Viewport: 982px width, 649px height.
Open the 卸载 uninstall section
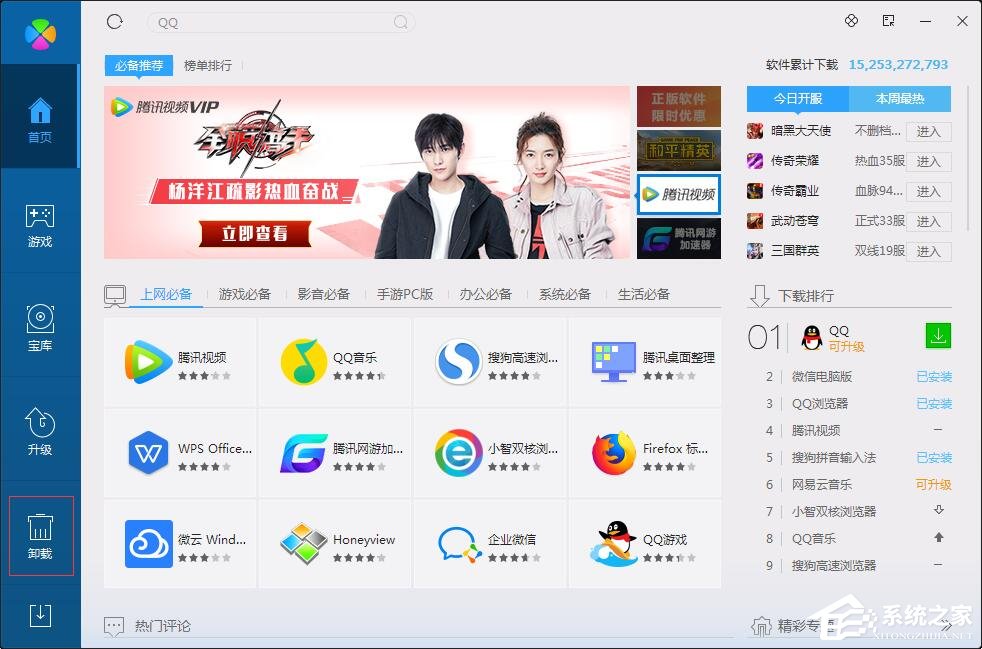[x=40, y=535]
